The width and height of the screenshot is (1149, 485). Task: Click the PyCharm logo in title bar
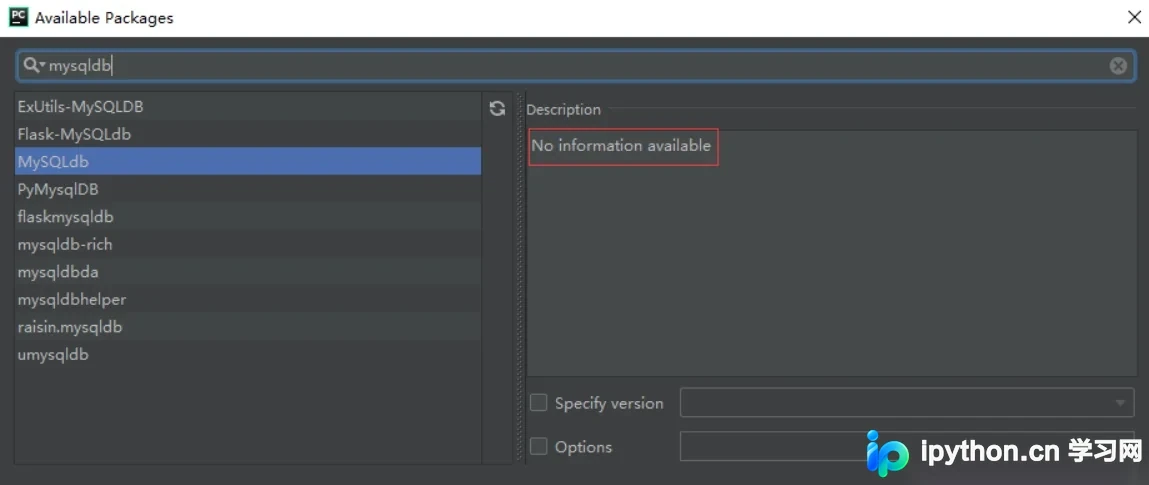point(18,17)
